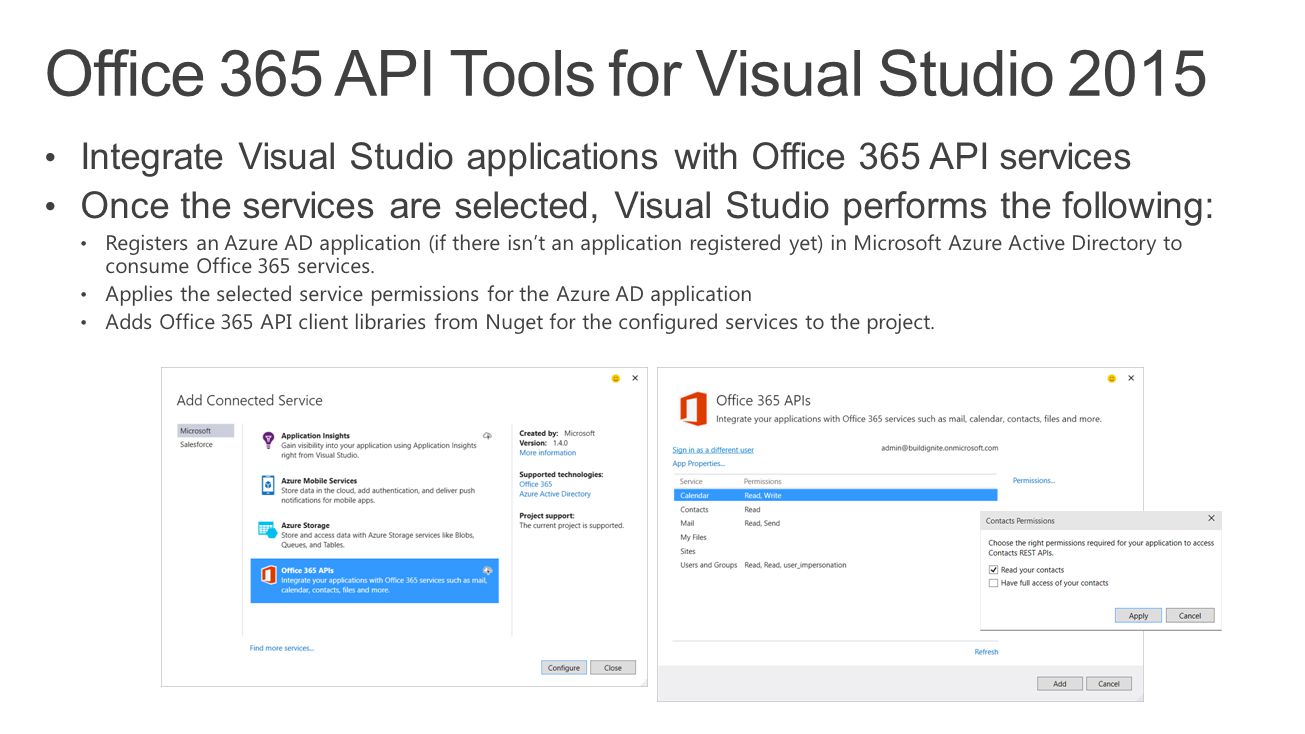1305x734 pixels.
Task: Click the status icon on the Office 365 APIs row
Action: [488, 570]
